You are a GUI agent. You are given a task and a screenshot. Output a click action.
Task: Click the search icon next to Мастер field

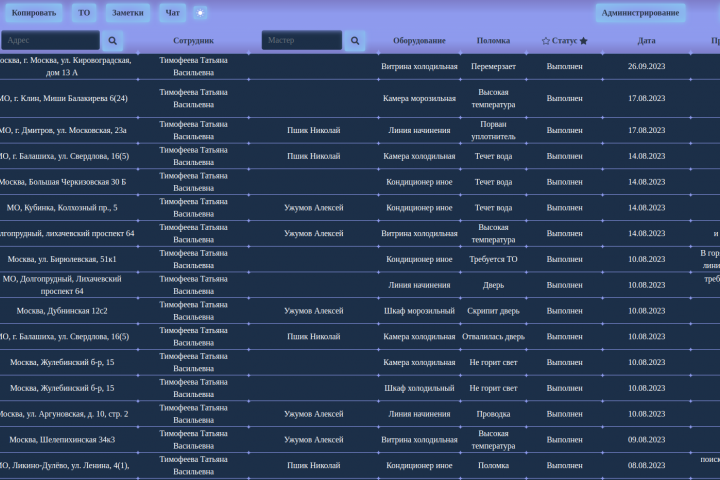coord(355,40)
